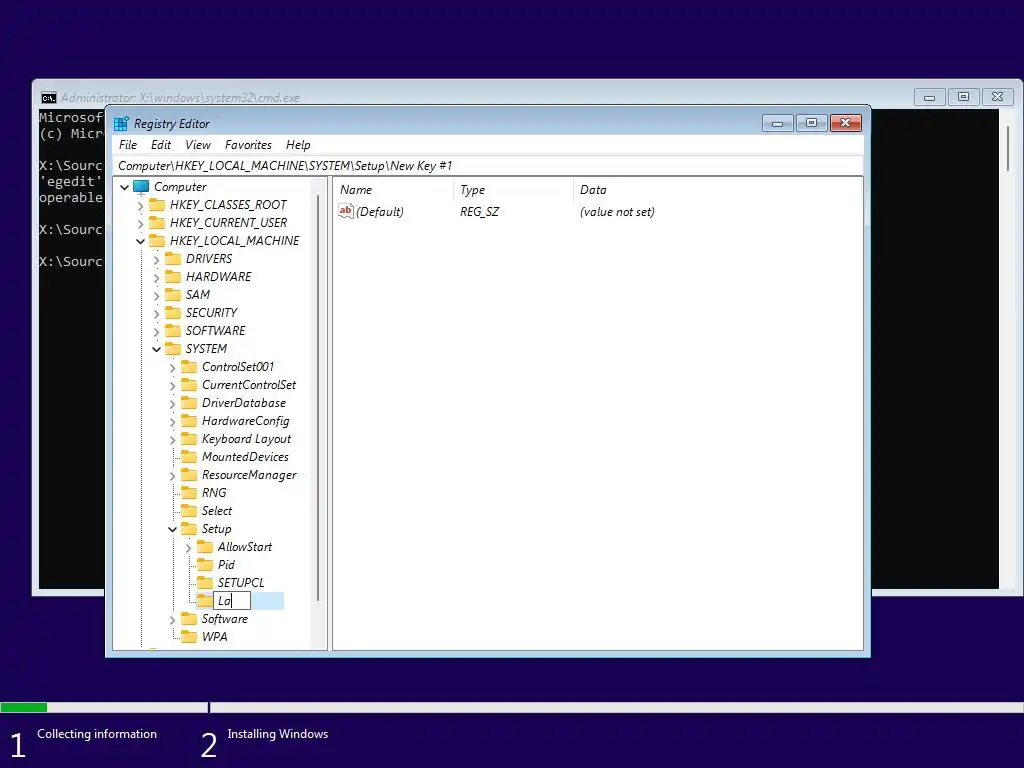This screenshot has width=1024, height=768.
Task: Open the Edit menu
Action: pyautogui.click(x=161, y=145)
